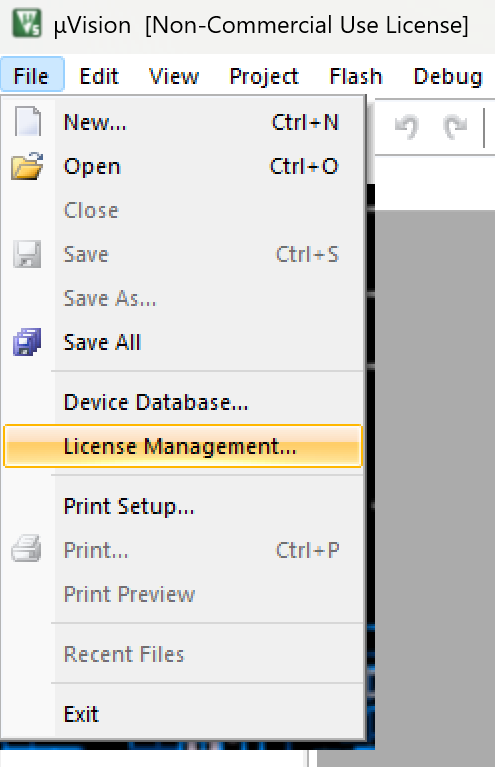
Task: Choose New... from File menu
Action: [182, 122]
